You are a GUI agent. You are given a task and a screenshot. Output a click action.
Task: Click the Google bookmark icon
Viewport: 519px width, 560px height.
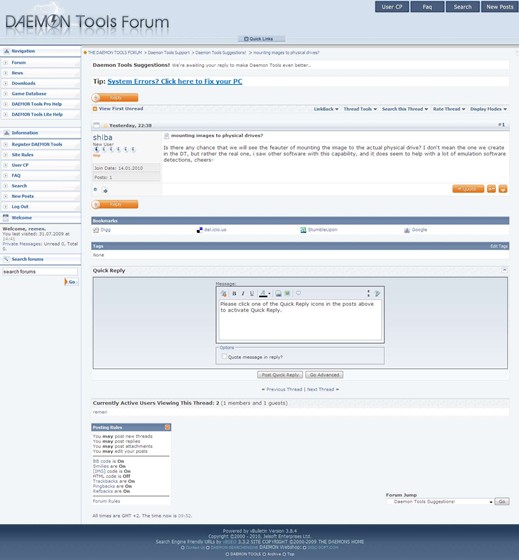click(x=407, y=230)
